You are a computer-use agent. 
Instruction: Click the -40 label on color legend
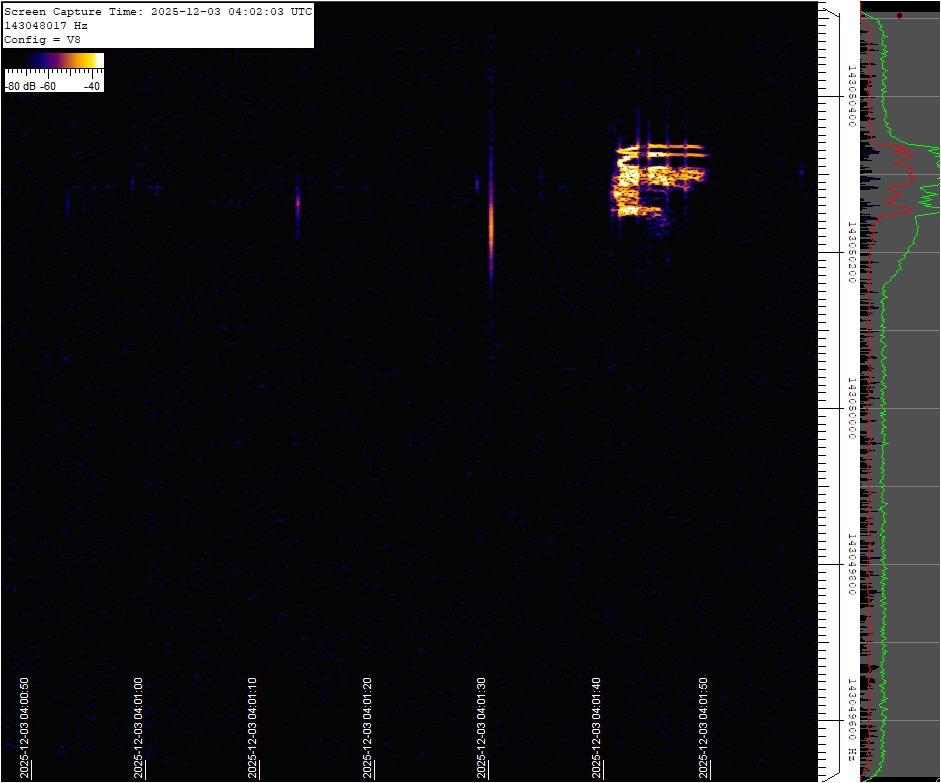pyautogui.click(x=92, y=86)
